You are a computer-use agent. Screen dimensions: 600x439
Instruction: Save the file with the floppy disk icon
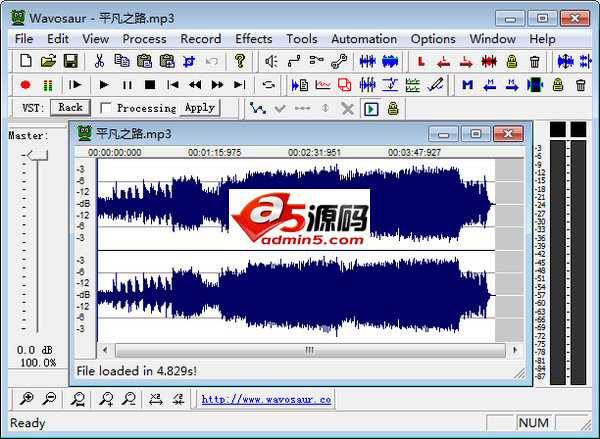(71, 61)
